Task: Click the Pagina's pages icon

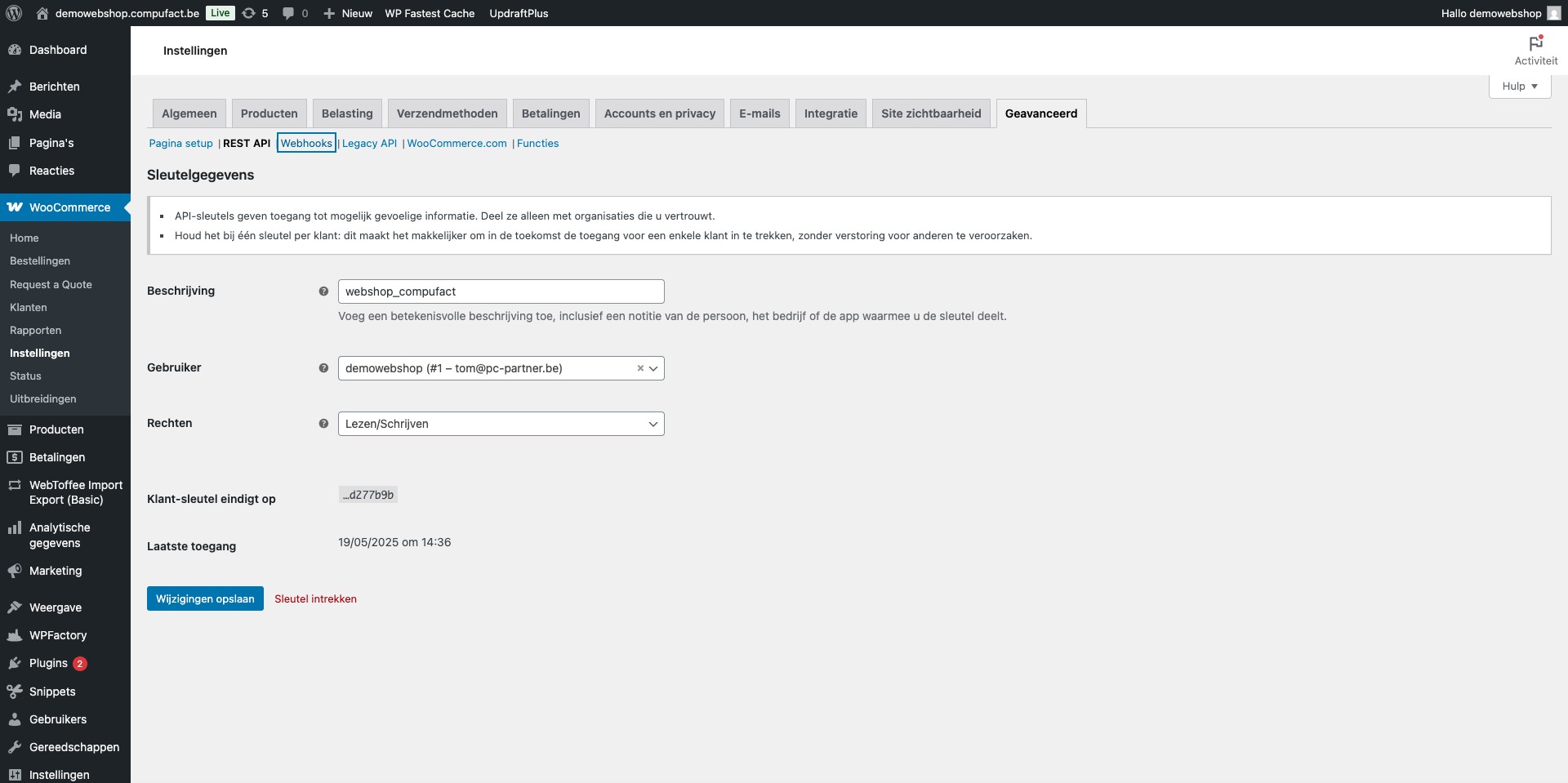Action: click(x=15, y=143)
